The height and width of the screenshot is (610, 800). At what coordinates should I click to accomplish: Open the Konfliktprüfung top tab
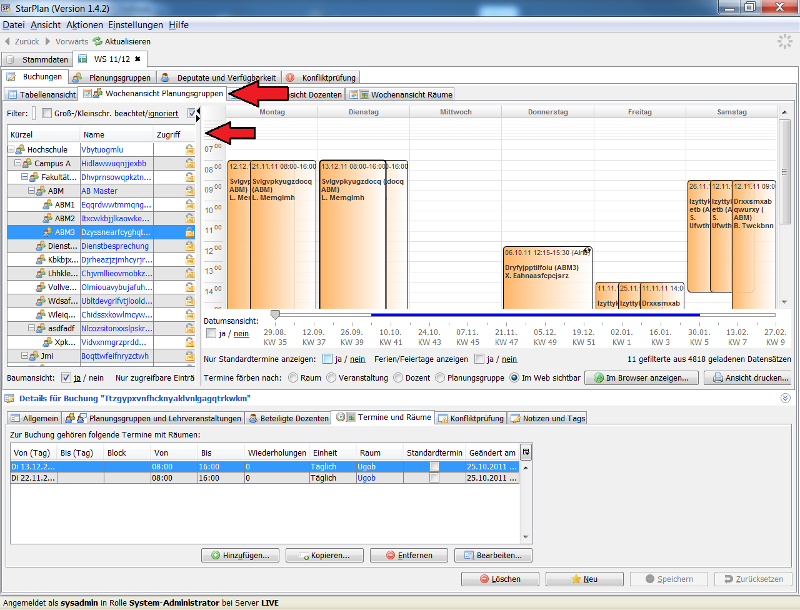click(x=321, y=78)
